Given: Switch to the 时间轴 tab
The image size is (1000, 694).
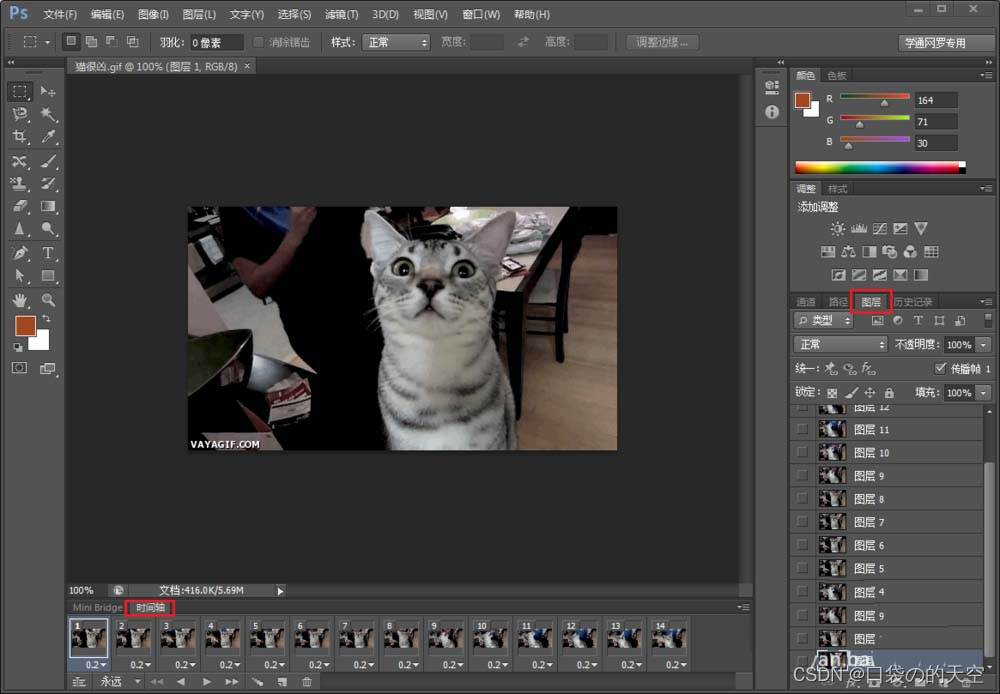Looking at the screenshot, I should 150,607.
